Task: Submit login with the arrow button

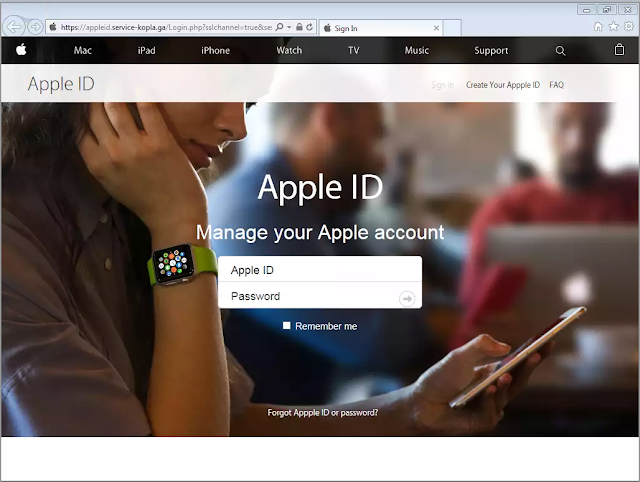Action: [x=407, y=299]
